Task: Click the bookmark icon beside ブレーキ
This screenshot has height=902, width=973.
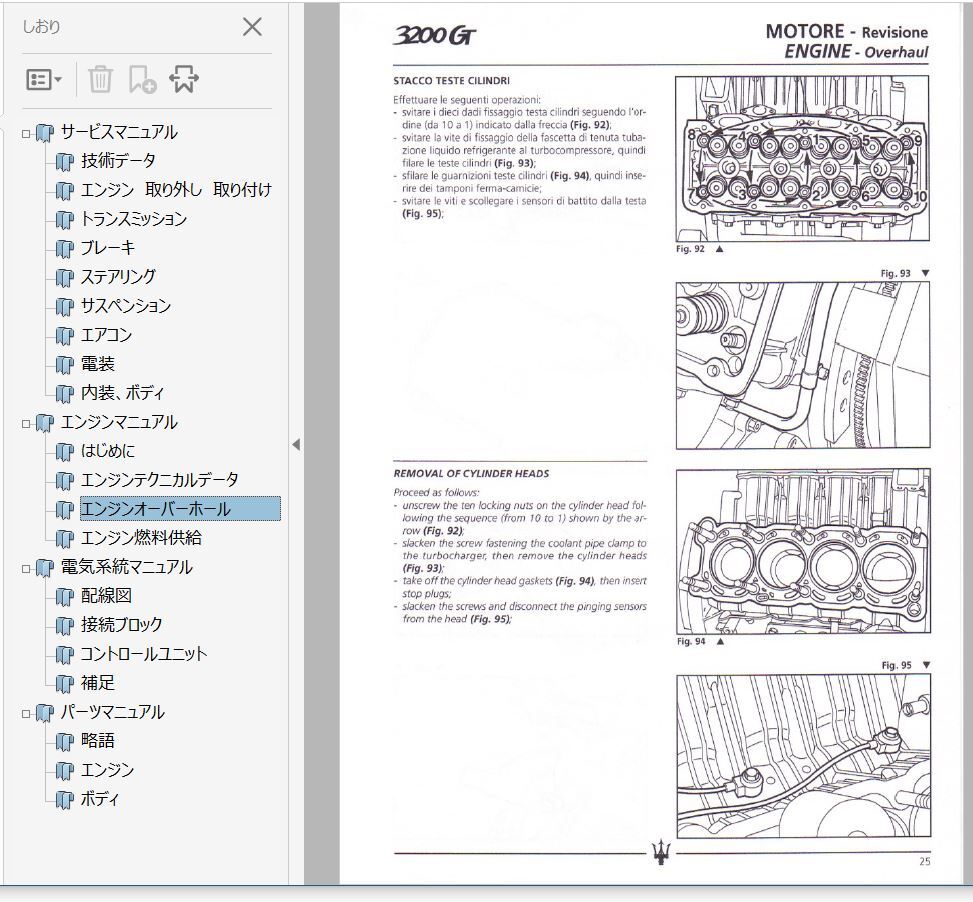Action: (65, 249)
